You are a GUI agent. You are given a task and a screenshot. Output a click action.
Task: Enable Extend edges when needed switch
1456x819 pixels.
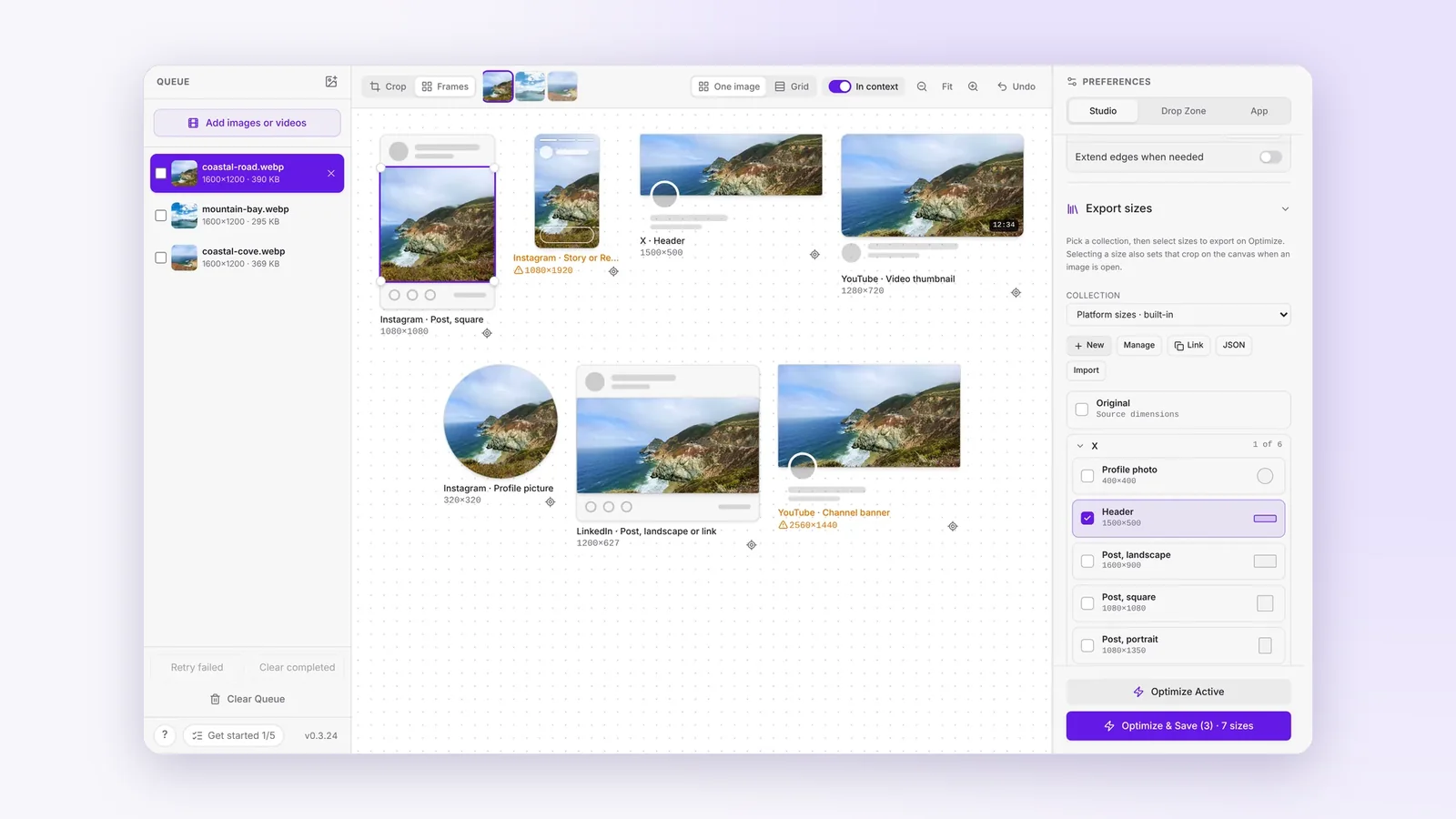tap(1270, 157)
